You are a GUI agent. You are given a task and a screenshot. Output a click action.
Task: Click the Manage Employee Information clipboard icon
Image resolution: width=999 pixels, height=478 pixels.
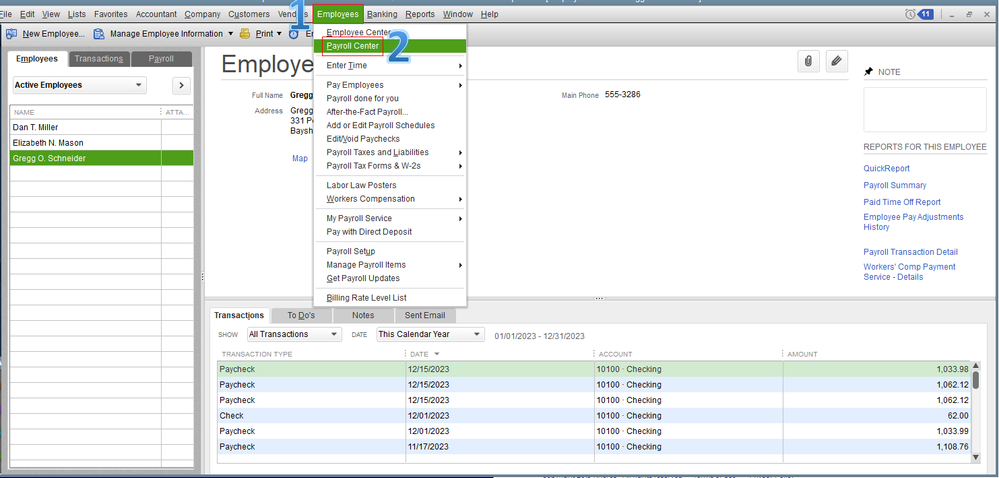[x=99, y=33]
